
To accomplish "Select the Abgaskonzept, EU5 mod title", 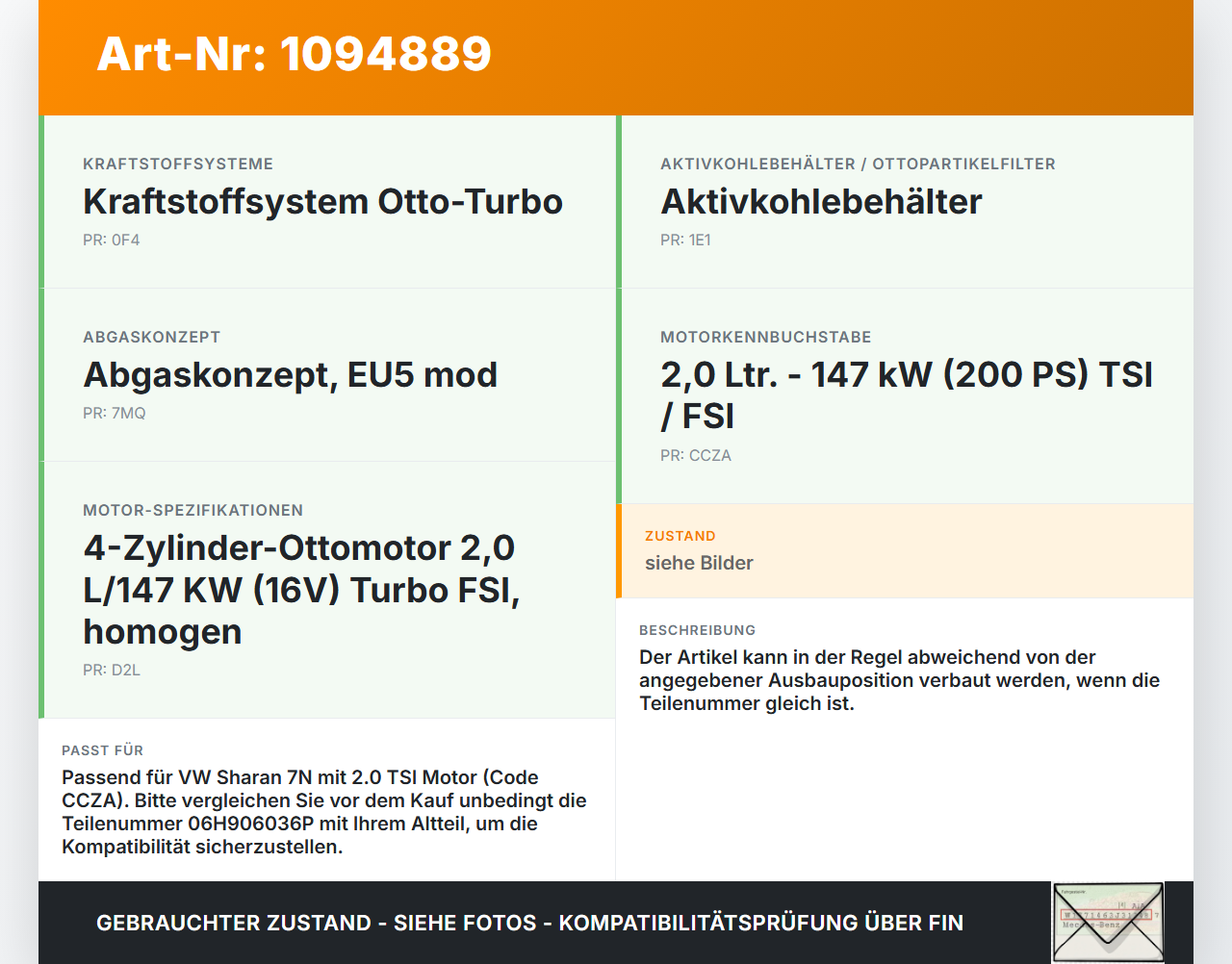I will 290,374.
